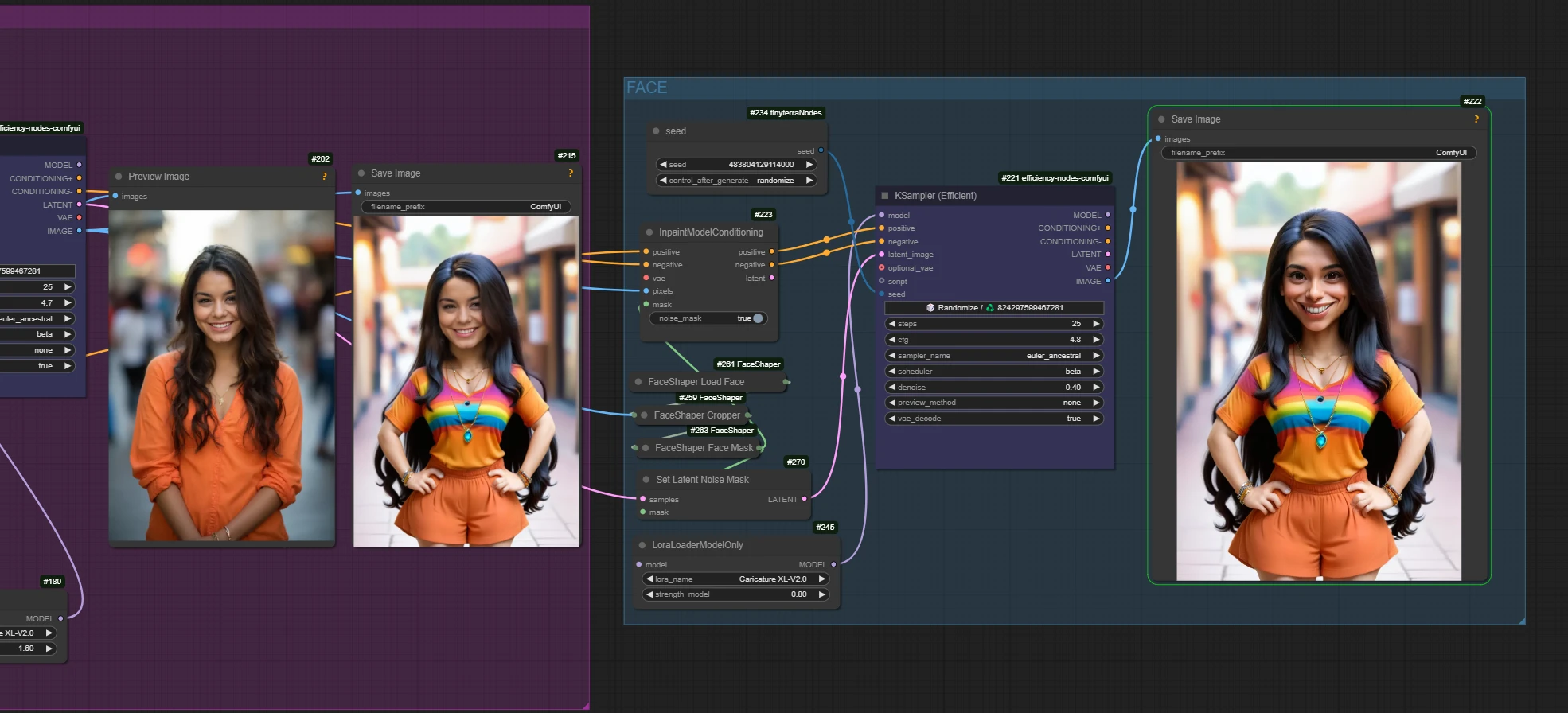Click the IMAGE output port on KSampler (Efficient)
The height and width of the screenshot is (713, 1568).
point(1107,281)
